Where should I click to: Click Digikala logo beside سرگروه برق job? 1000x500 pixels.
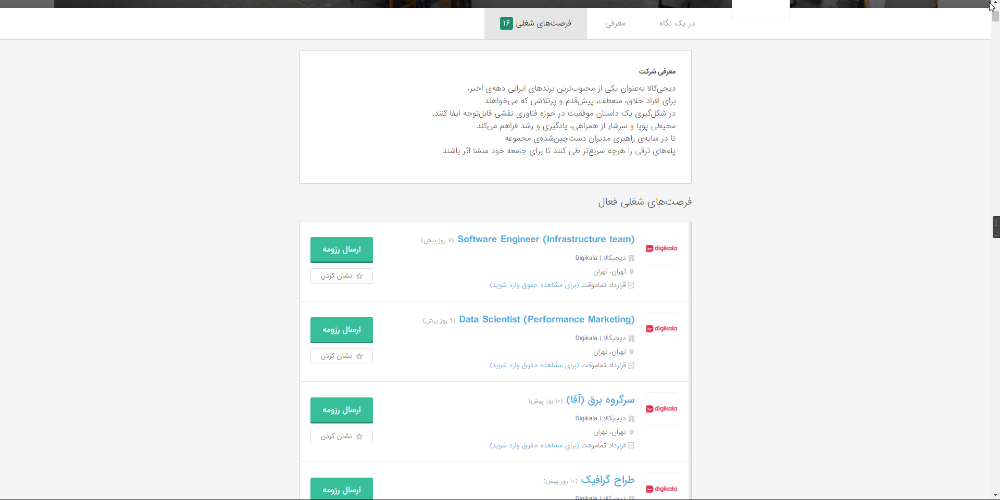coord(661,408)
